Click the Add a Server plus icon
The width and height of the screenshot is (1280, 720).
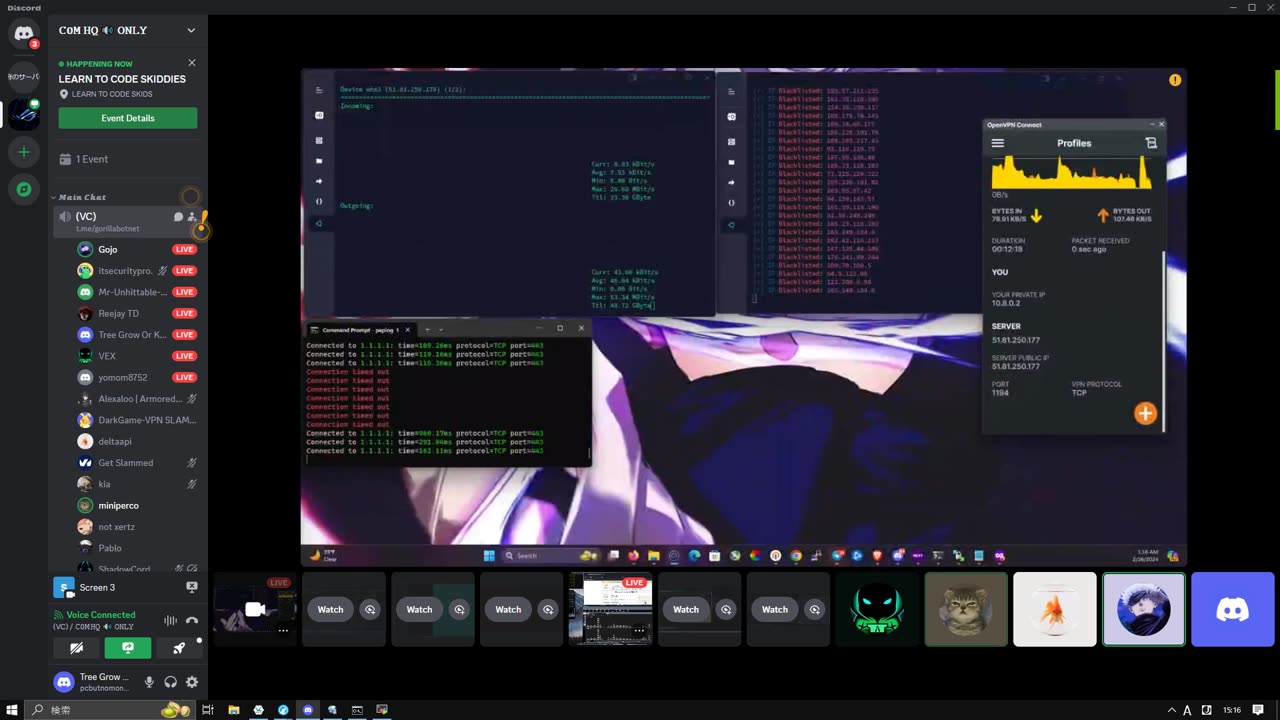pos(24,152)
